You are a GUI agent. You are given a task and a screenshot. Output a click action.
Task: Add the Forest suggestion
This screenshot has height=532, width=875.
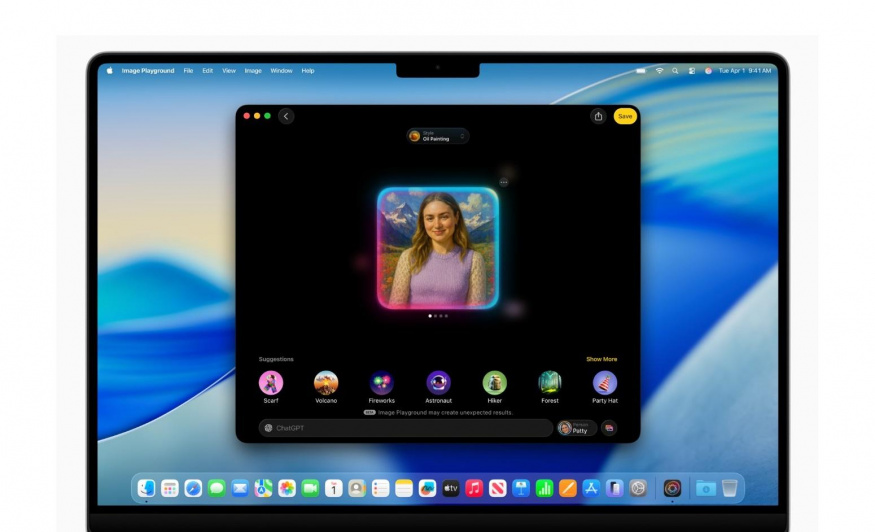550,387
